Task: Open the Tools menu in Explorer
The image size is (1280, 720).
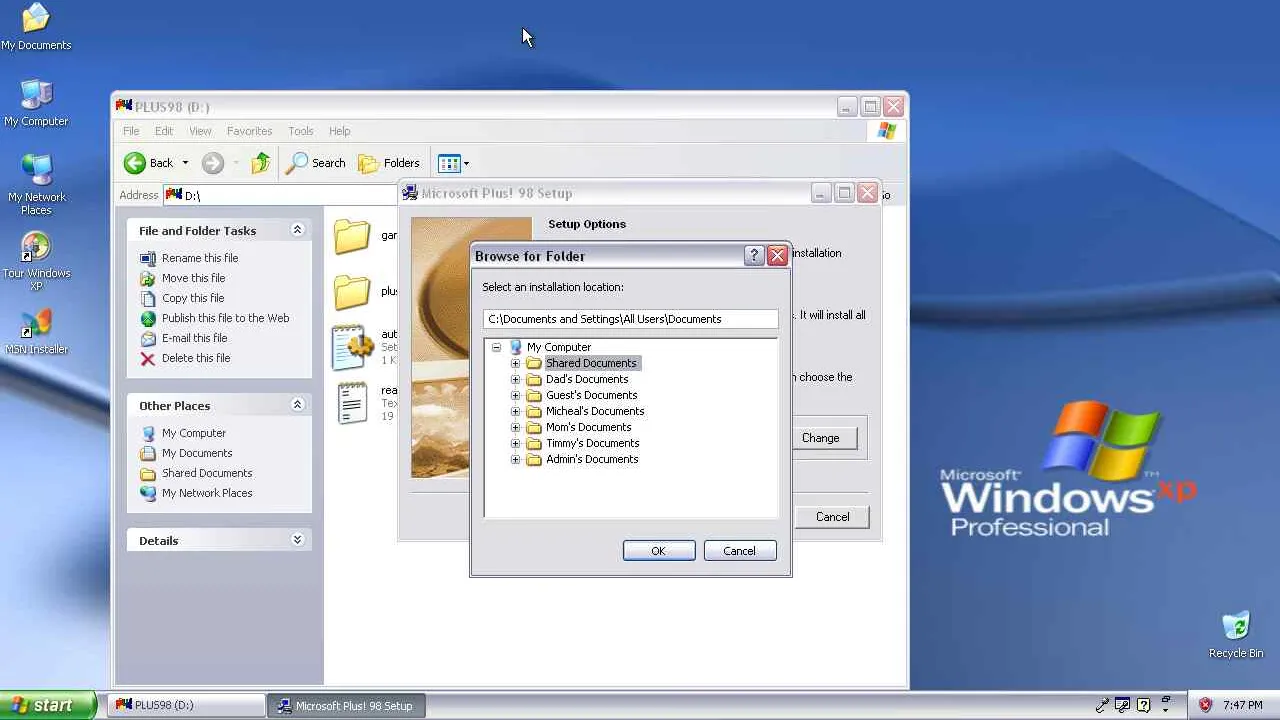Action: (x=300, y=131)
